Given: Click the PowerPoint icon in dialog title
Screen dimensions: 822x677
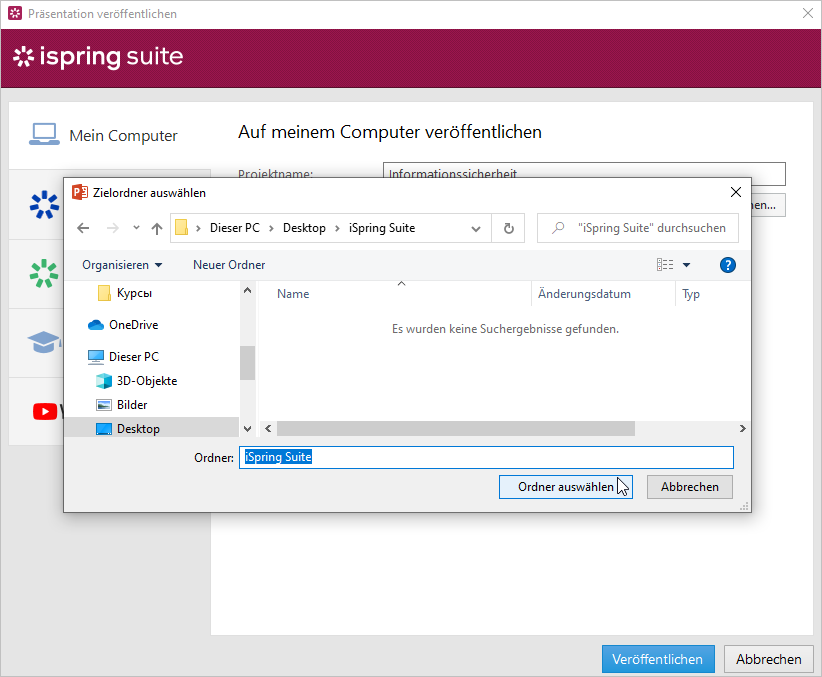Looking at the screenshot, I should pos(80,192).
